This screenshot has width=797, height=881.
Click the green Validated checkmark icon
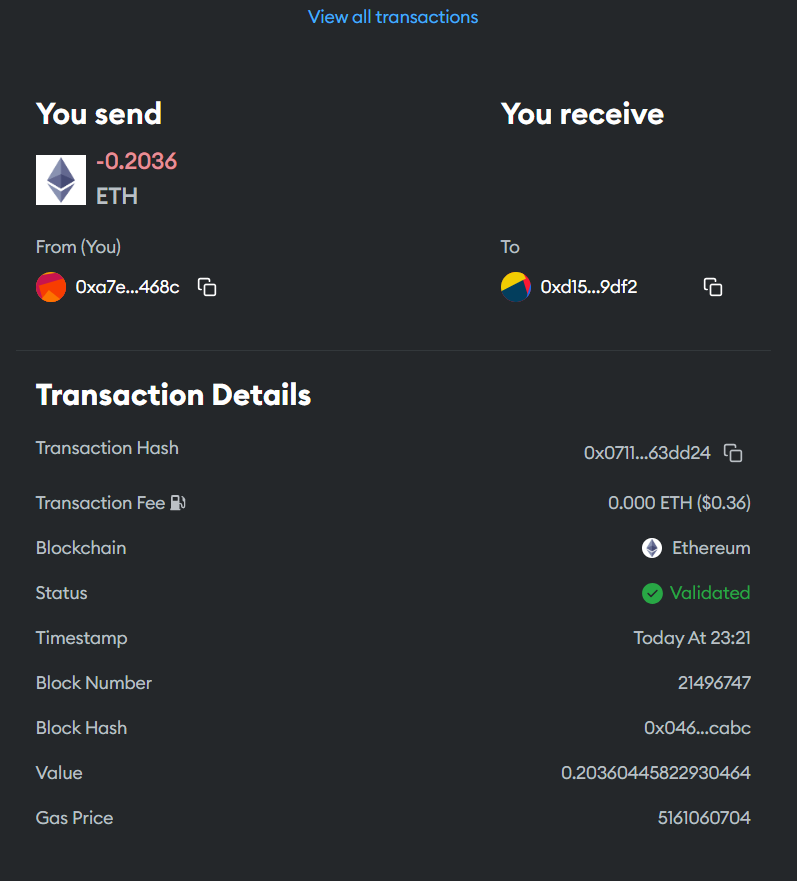click(x=652, y=593)
